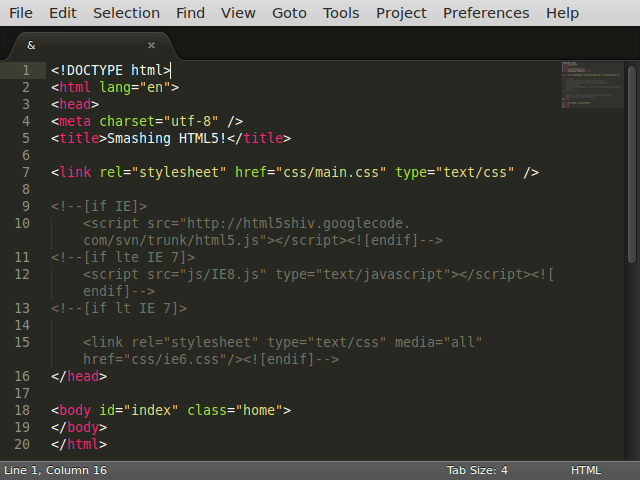Close the '&' file tab

152,45
